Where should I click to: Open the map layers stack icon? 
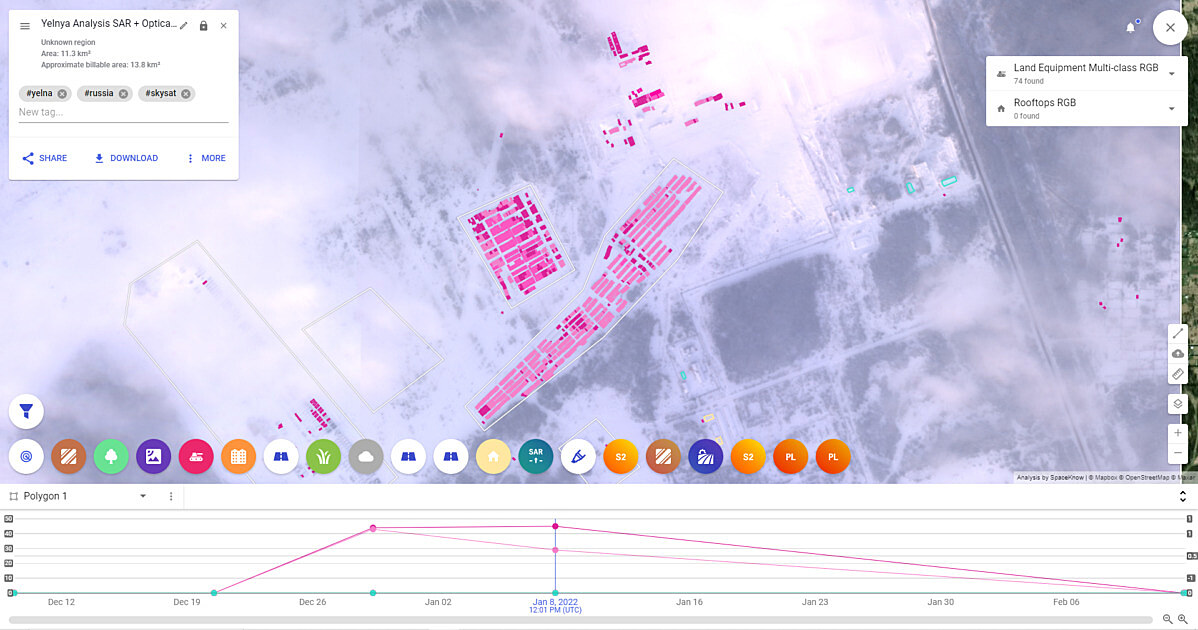[1178, 404]
